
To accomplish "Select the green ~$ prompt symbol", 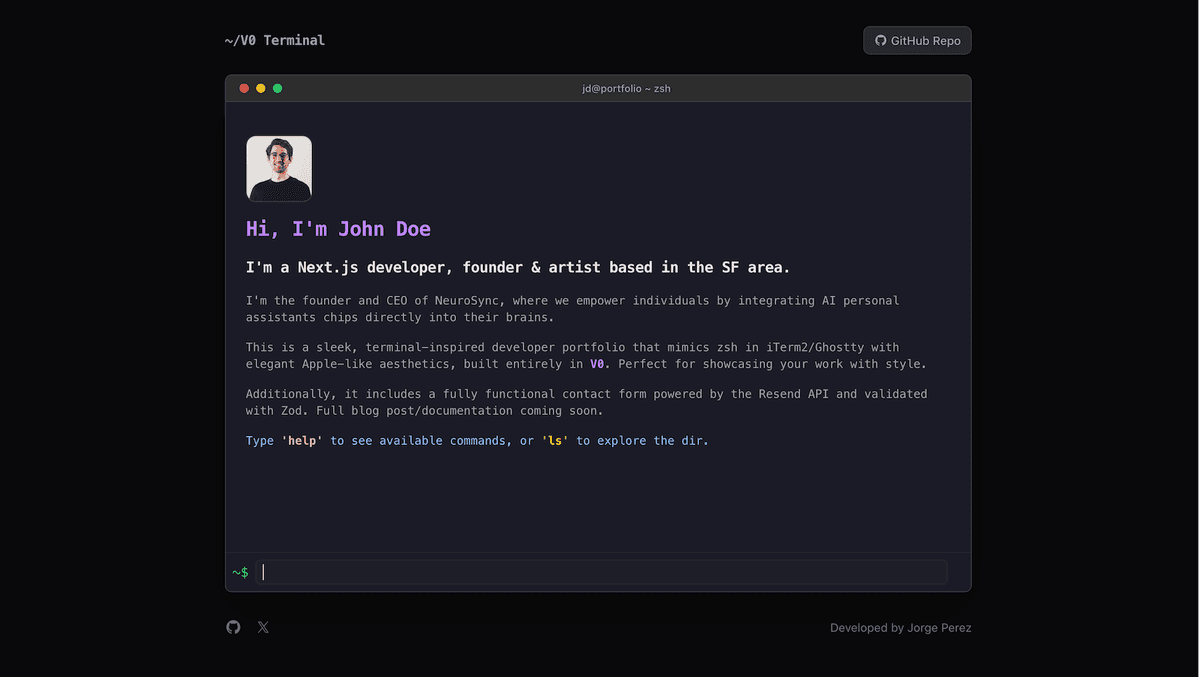I will tap(240, 572).
